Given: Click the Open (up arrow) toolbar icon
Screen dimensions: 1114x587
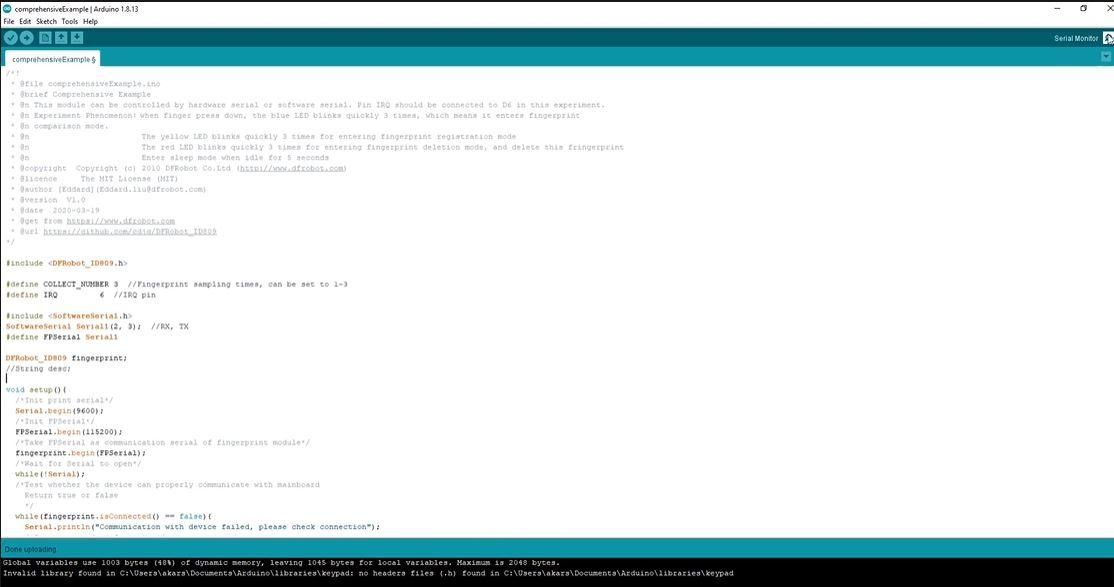Looking at the screenshot, I should (62, 37).
